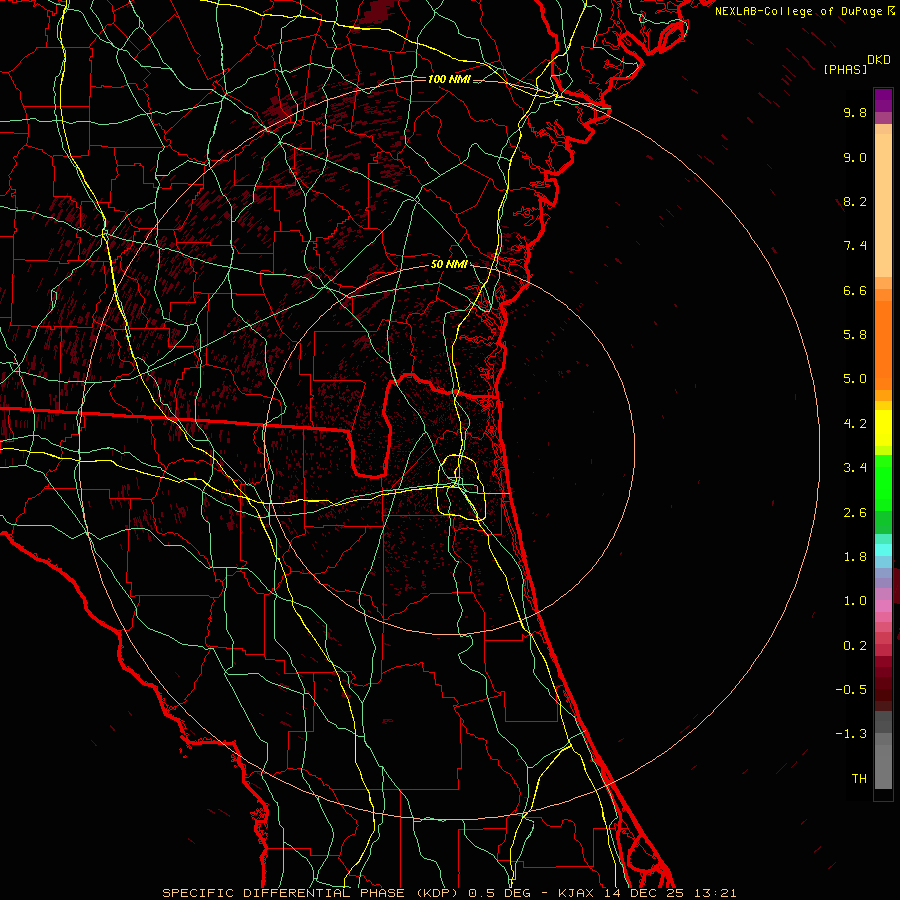The image size is (900, 900).
Task: Click the 1.0 scale value
Action: [855, 601]
